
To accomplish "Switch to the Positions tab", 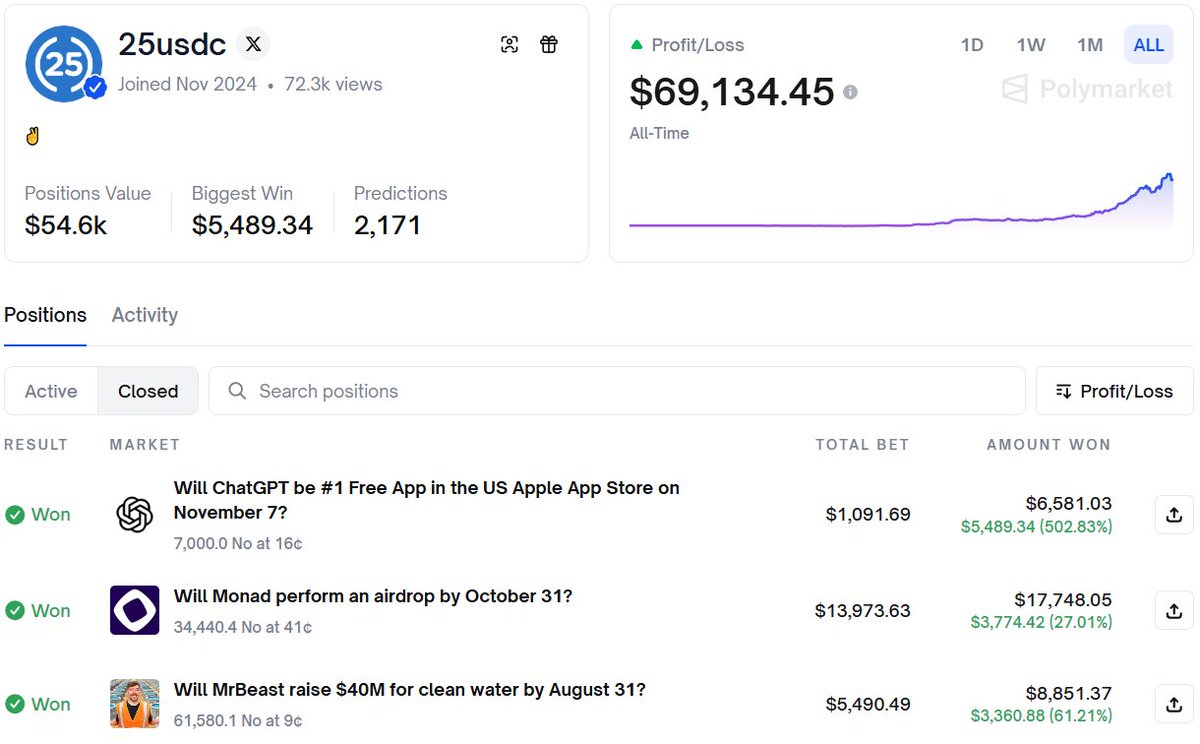I will (x=45, y=315).
